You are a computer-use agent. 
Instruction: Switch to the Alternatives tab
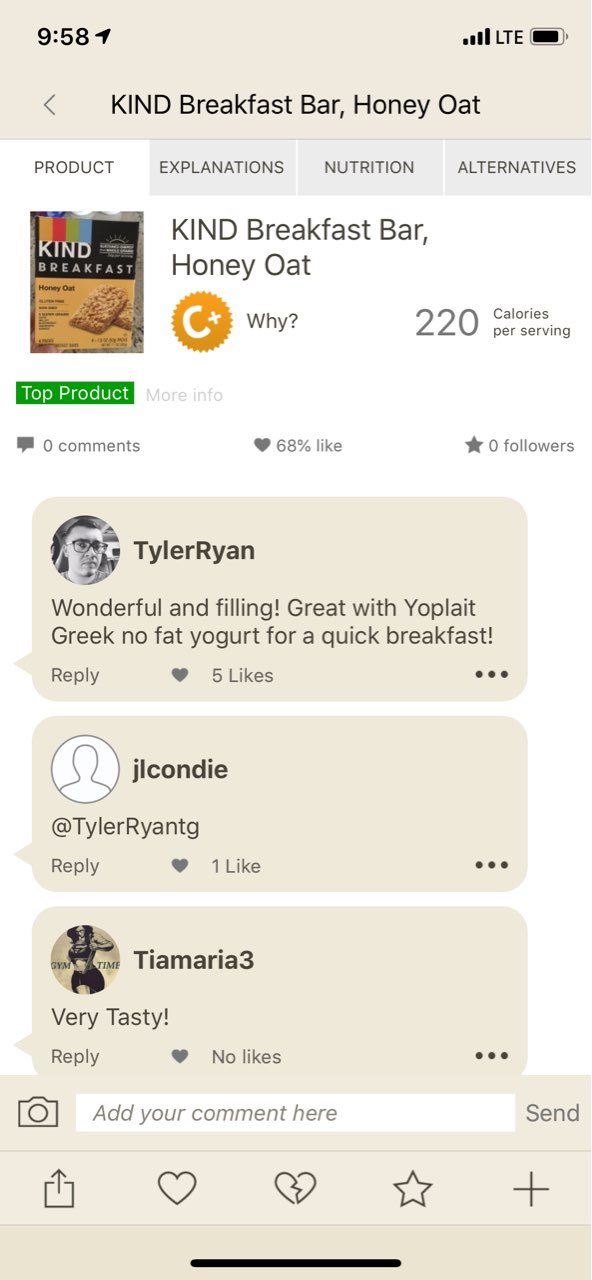pos(517,168)
